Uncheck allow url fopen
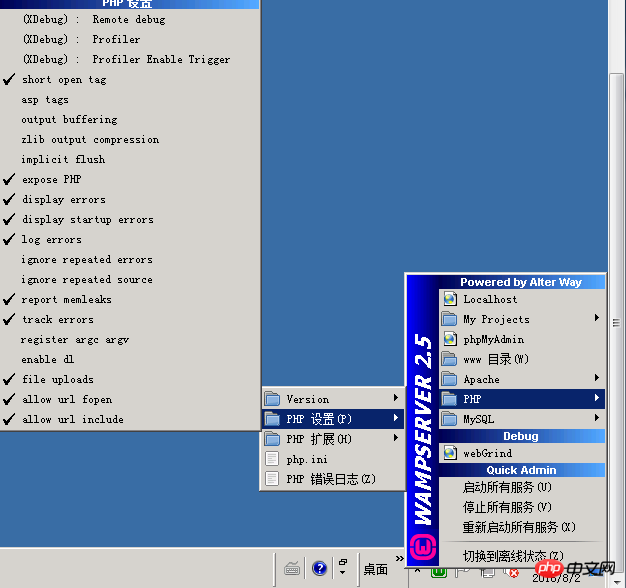Viewport: 626px width, 588px height. point(130,399)
